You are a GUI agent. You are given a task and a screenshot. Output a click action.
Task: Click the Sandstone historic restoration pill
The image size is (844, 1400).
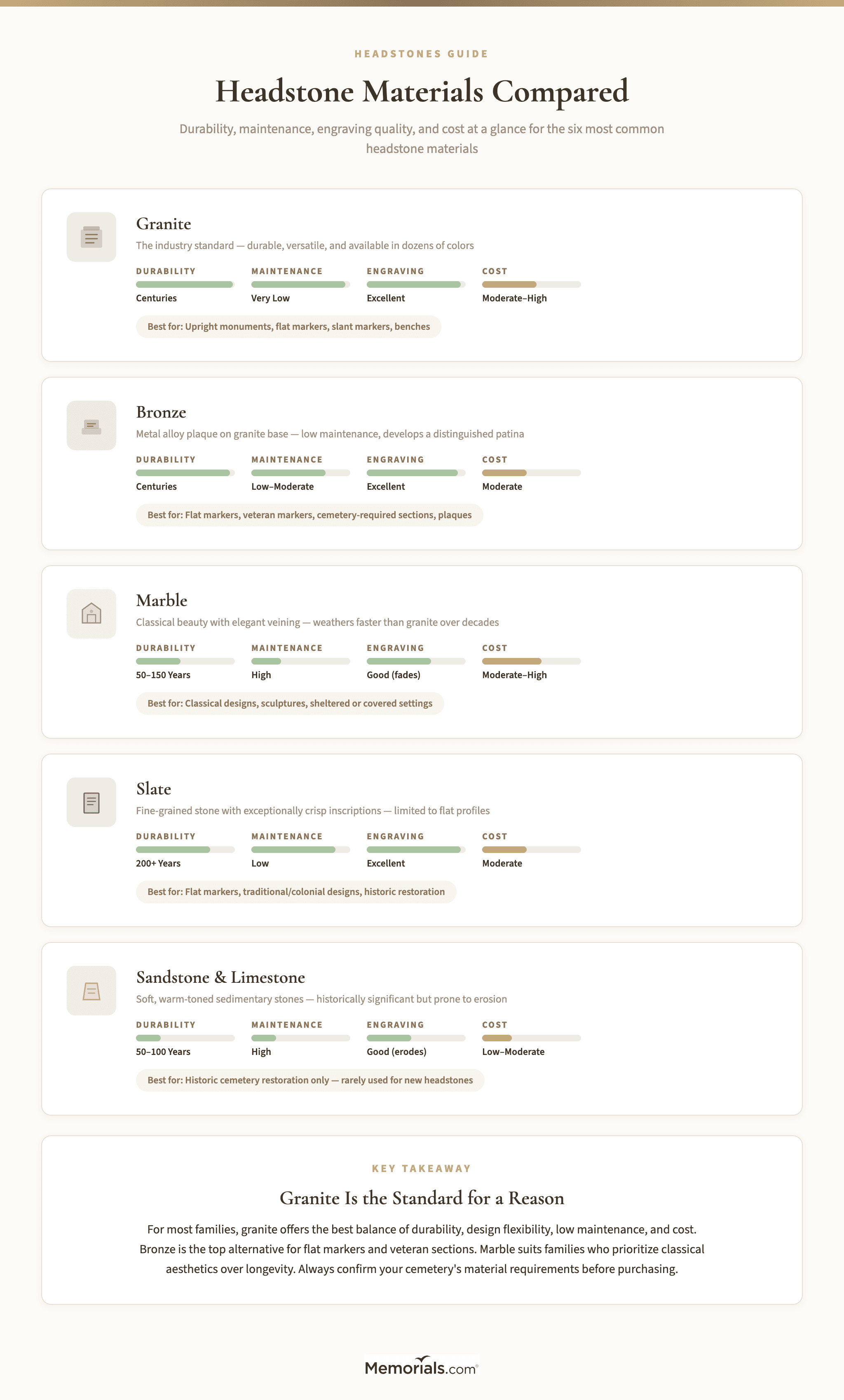309,1080
